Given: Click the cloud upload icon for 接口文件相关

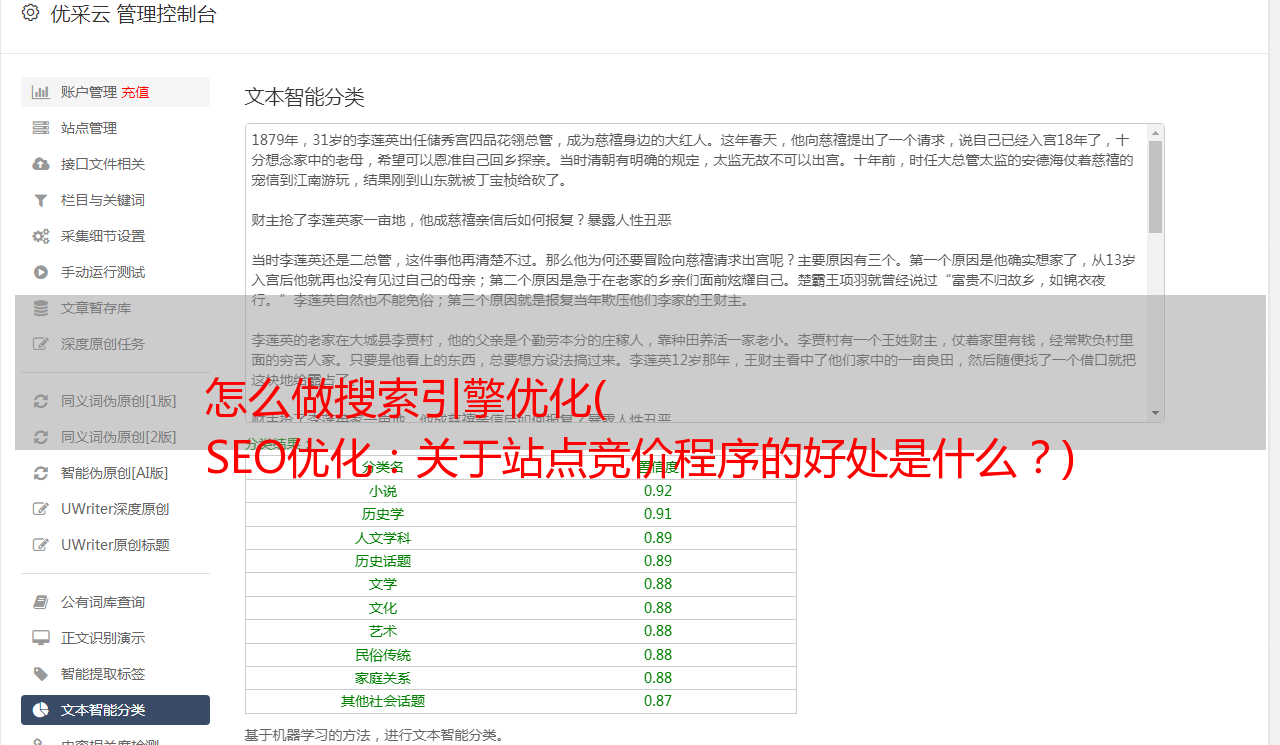Looking at the screenshot, I should [x=41, y=164].
